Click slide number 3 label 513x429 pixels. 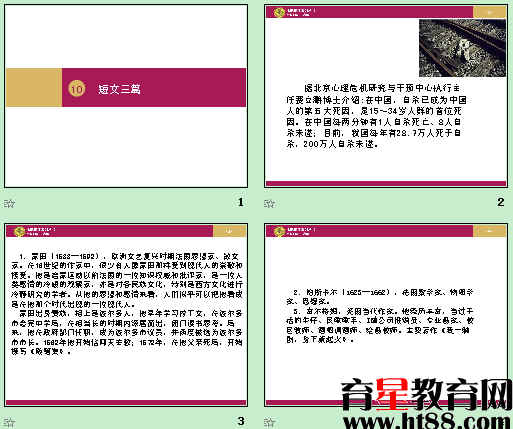click(x=241, y=421)
